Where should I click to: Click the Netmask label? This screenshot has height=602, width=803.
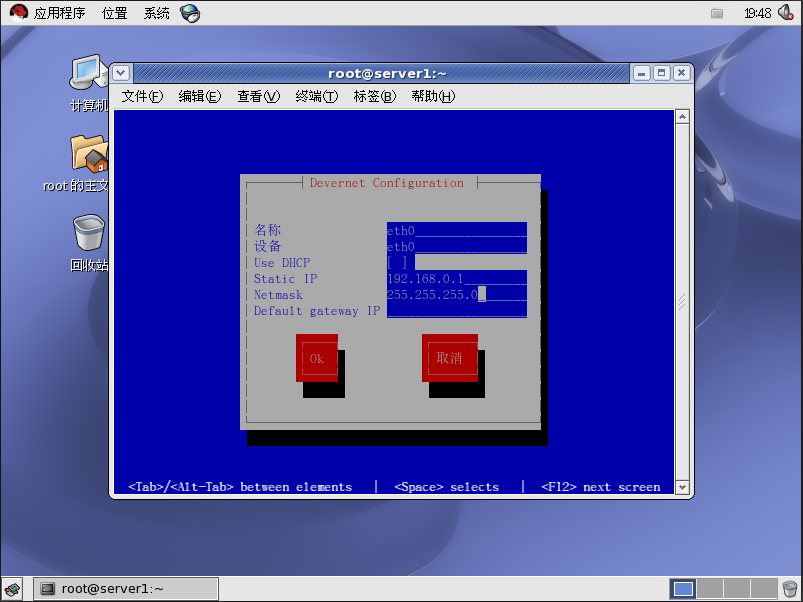pyautogui.click(x=279, y=295)
